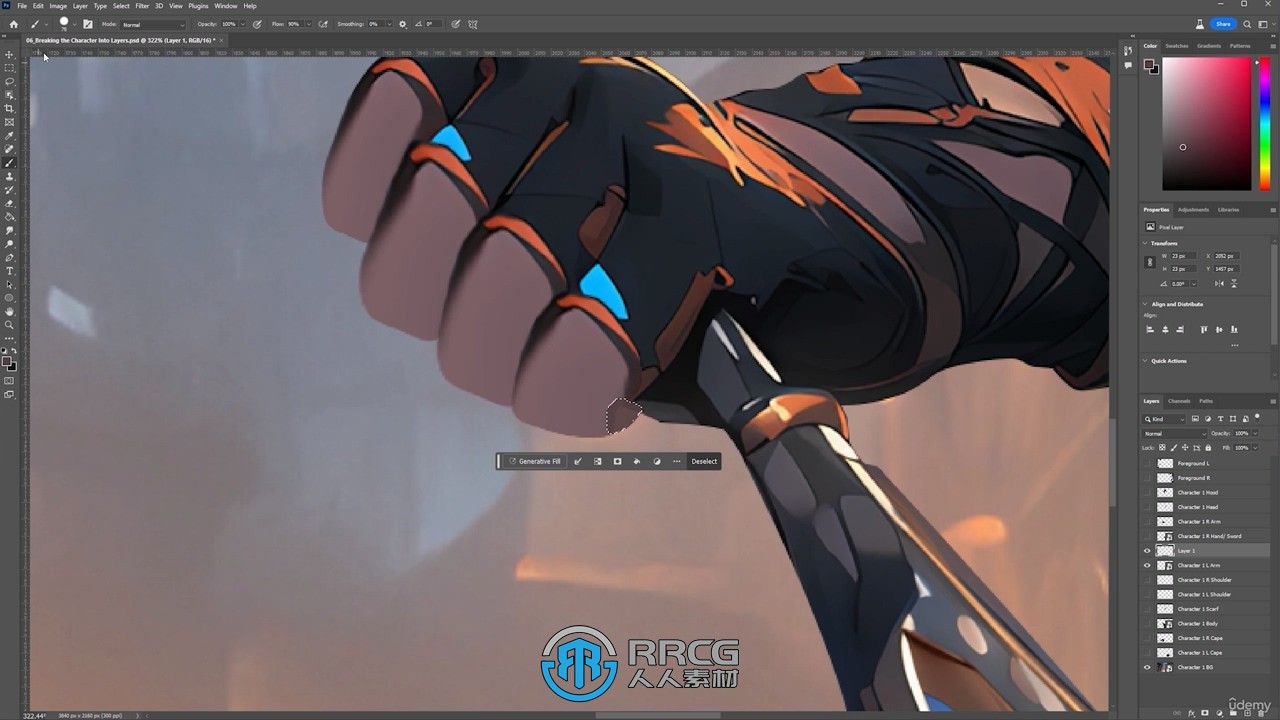1280x720 pixels.
Task: Show the Foreground L layer
Action: [1147, 464]
